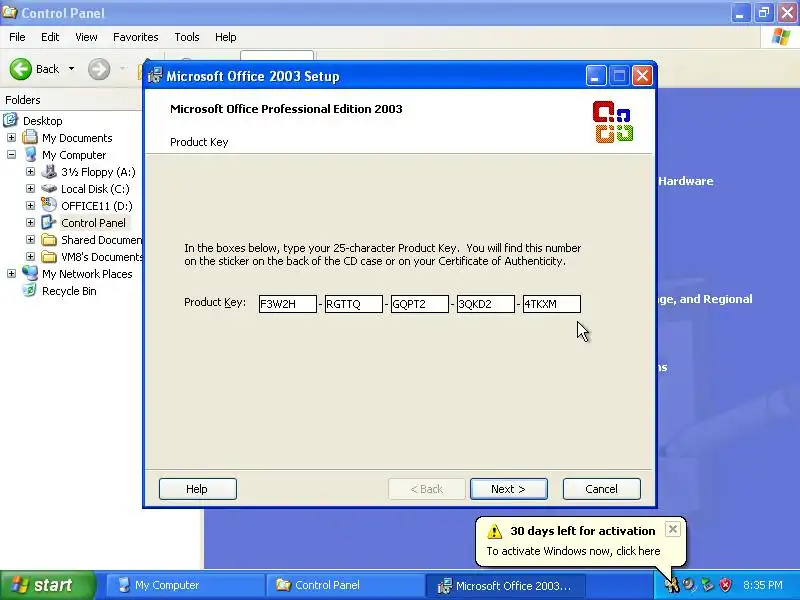Minimize the Office 2003 Setup window
This screenshot has height=600, width=800.
[x=595, y=76]
